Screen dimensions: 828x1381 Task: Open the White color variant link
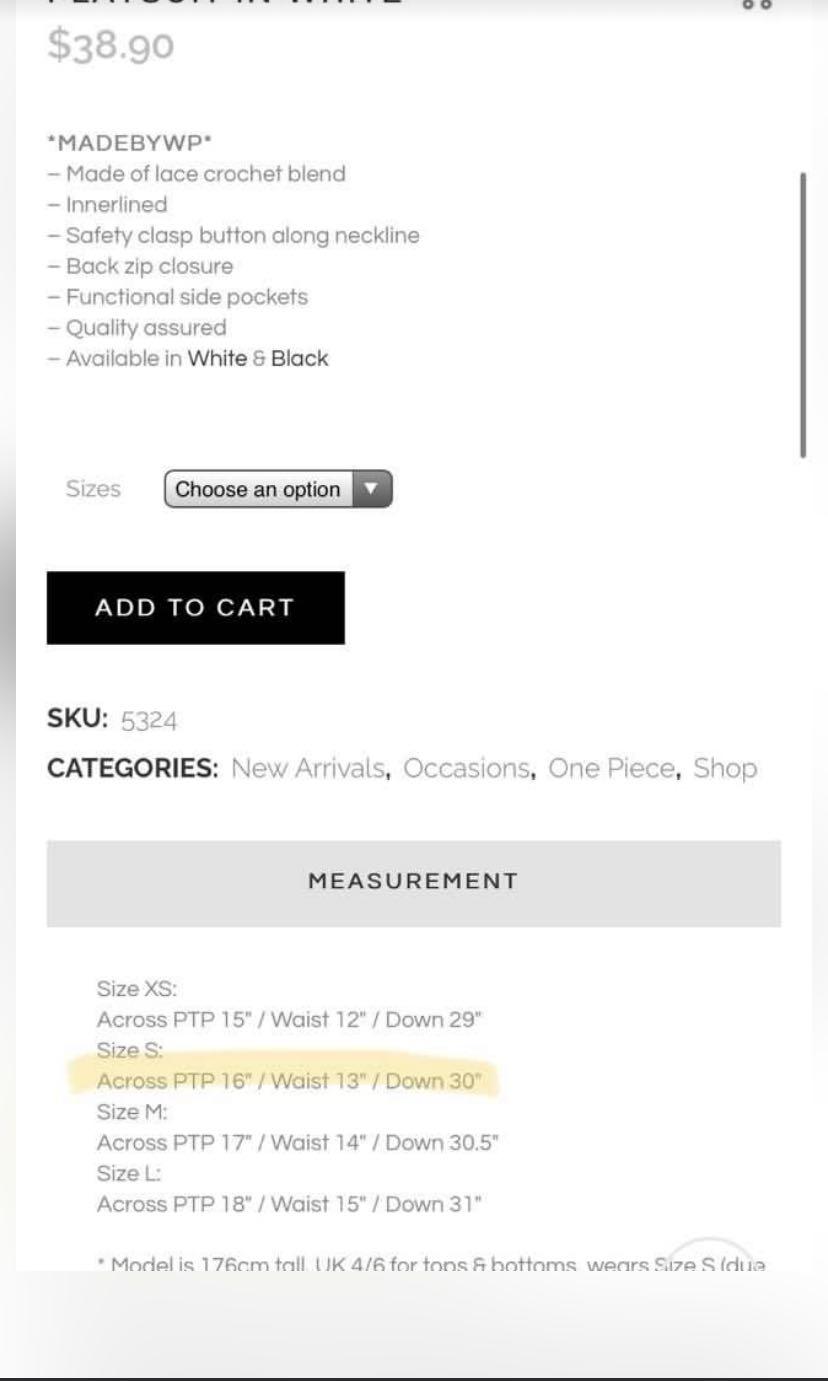[217, 359]
